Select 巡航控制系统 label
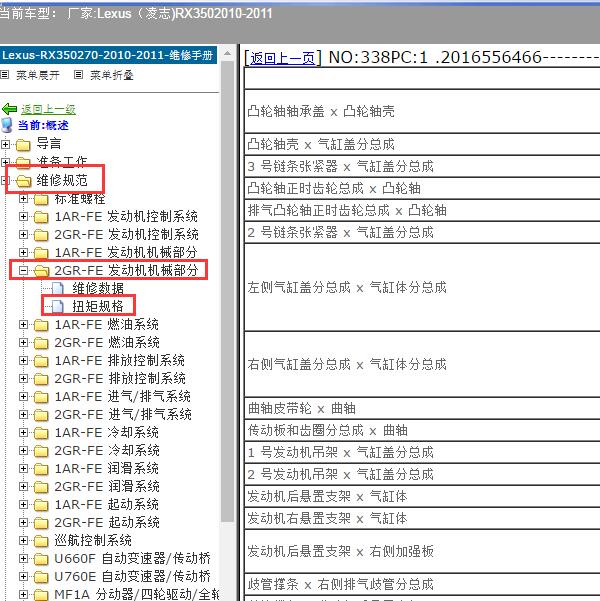Image resolution: width=600 pixels, height=601 pixels. [93, 540]
